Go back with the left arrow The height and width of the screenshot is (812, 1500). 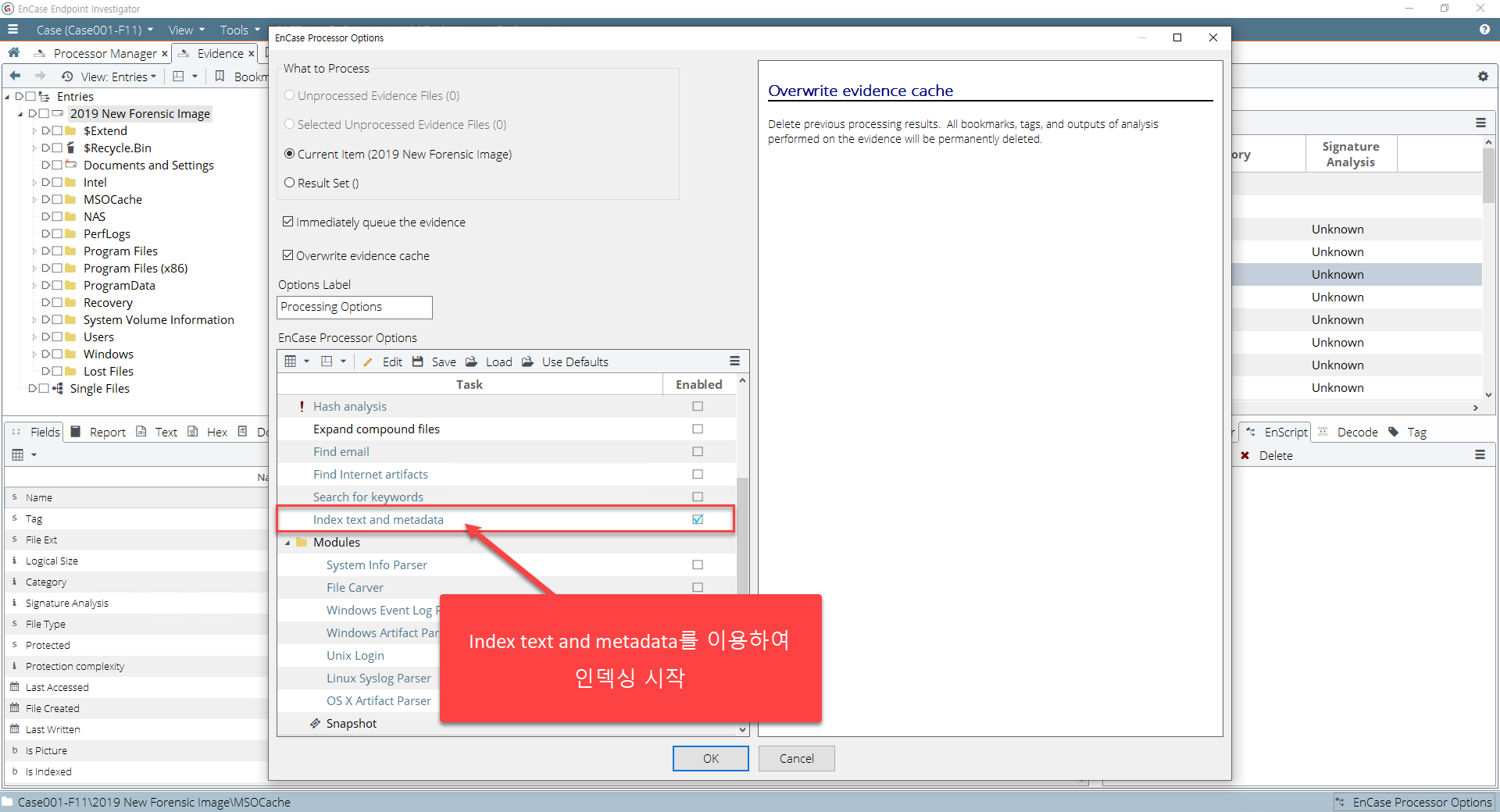coord(15,76)
